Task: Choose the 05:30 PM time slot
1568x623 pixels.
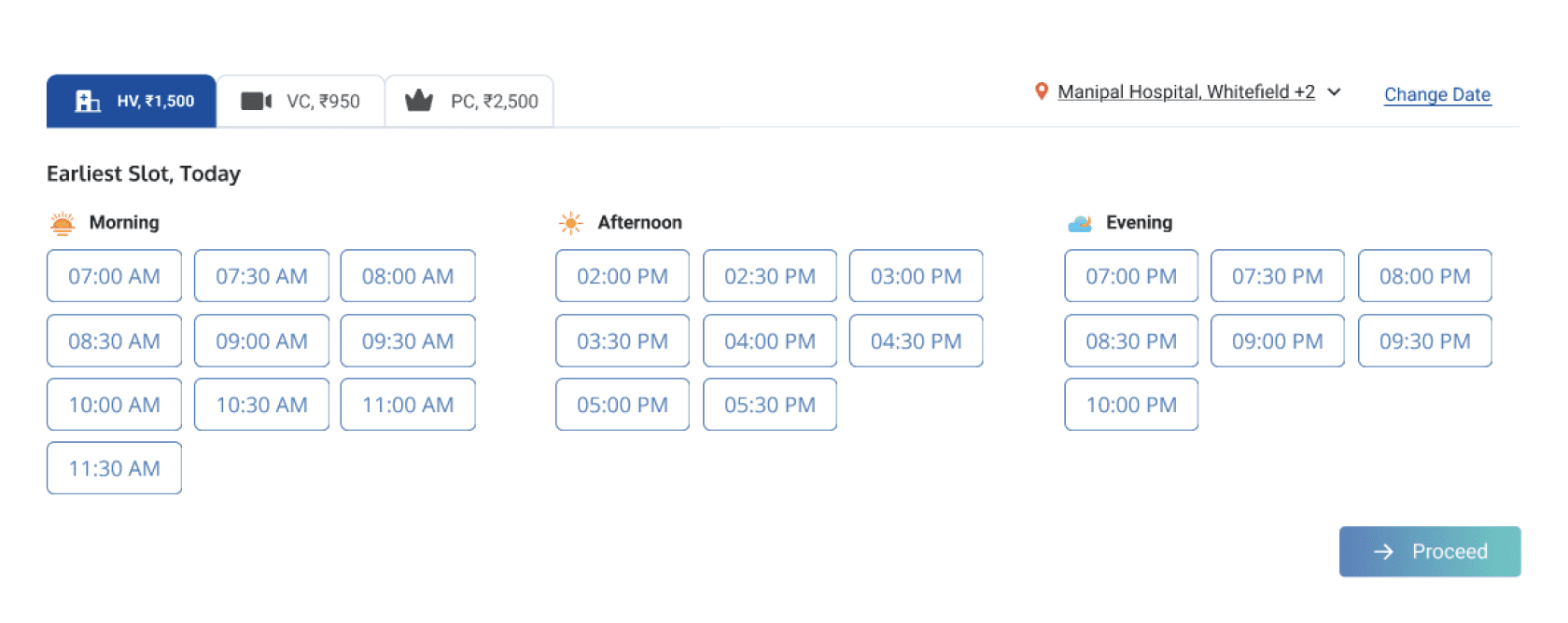Action: coord(769,405)
